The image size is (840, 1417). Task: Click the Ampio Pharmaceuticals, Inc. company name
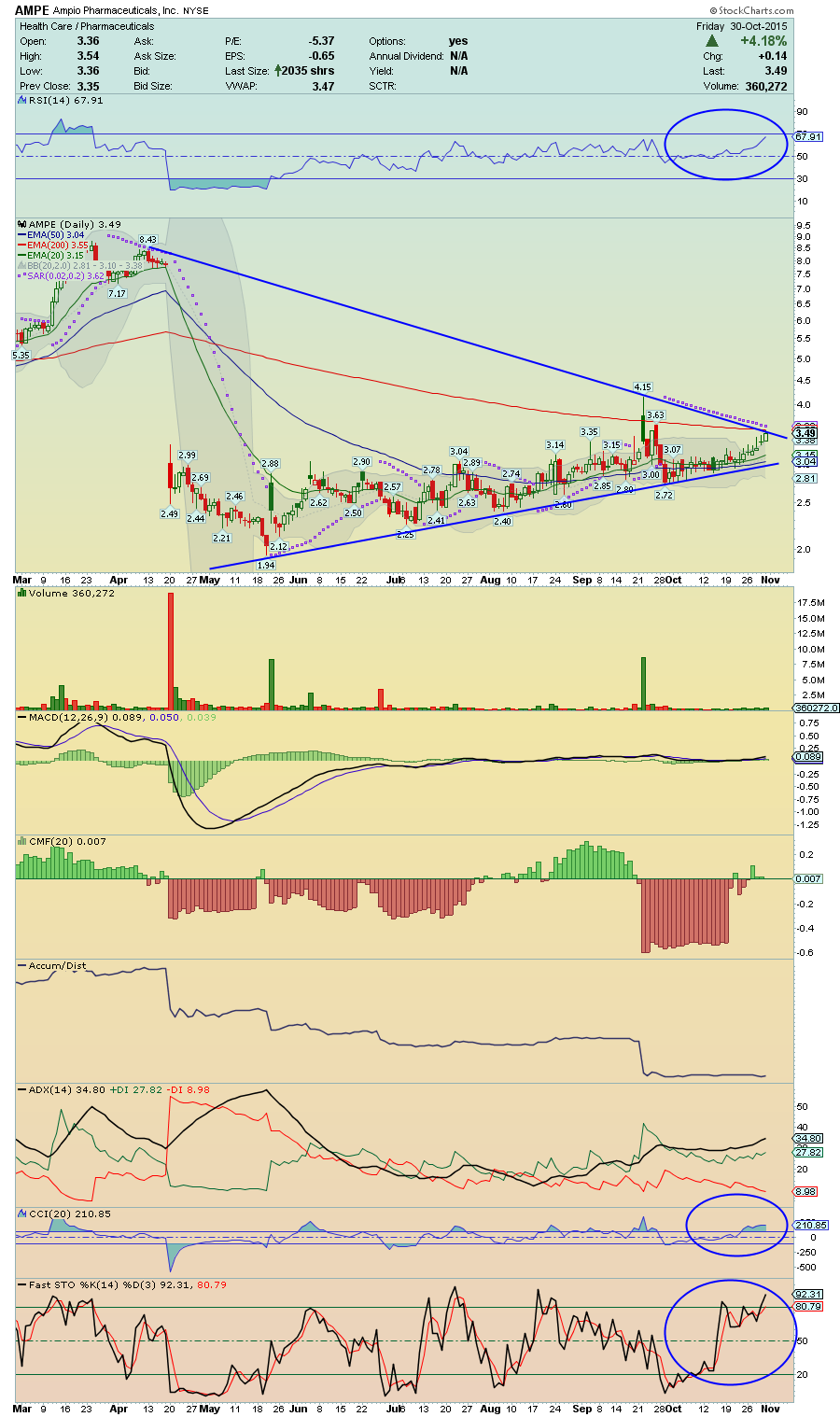116,11
